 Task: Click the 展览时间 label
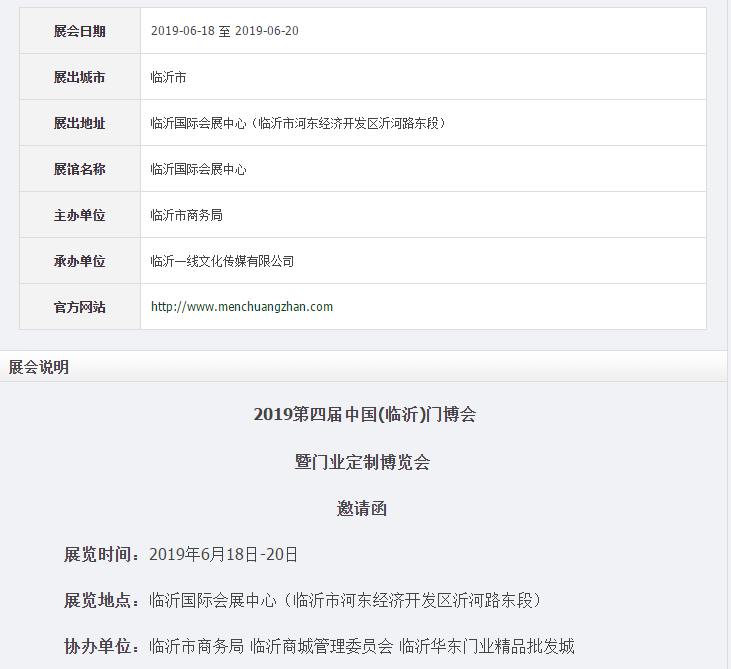tap(102, 554)
